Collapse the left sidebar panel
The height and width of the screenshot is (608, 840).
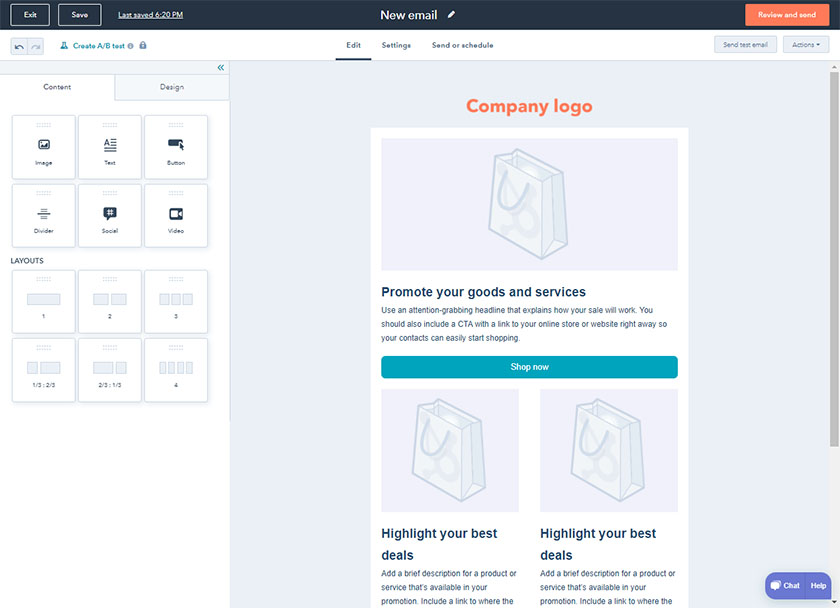[221, 68]
